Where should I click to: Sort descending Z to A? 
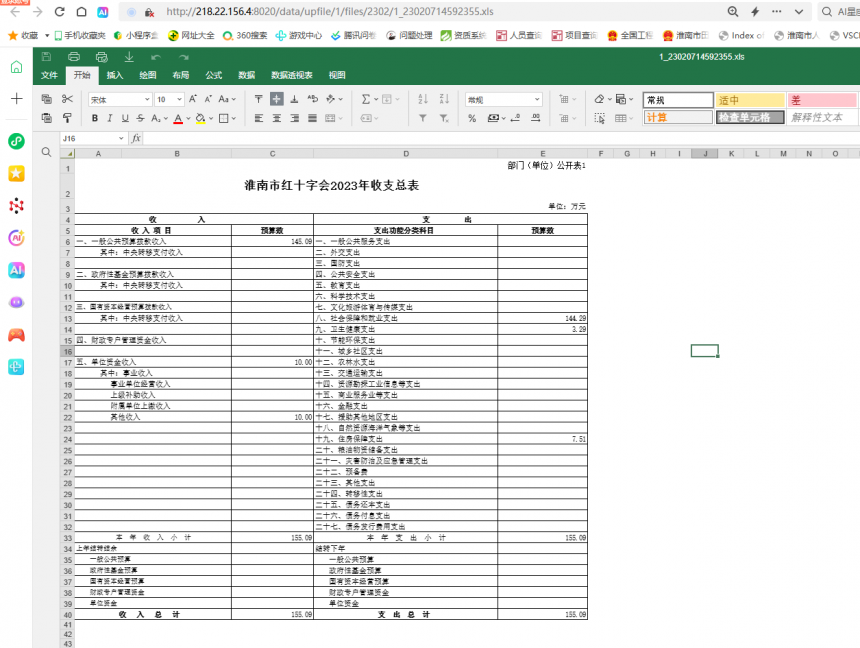pos(444,99)
